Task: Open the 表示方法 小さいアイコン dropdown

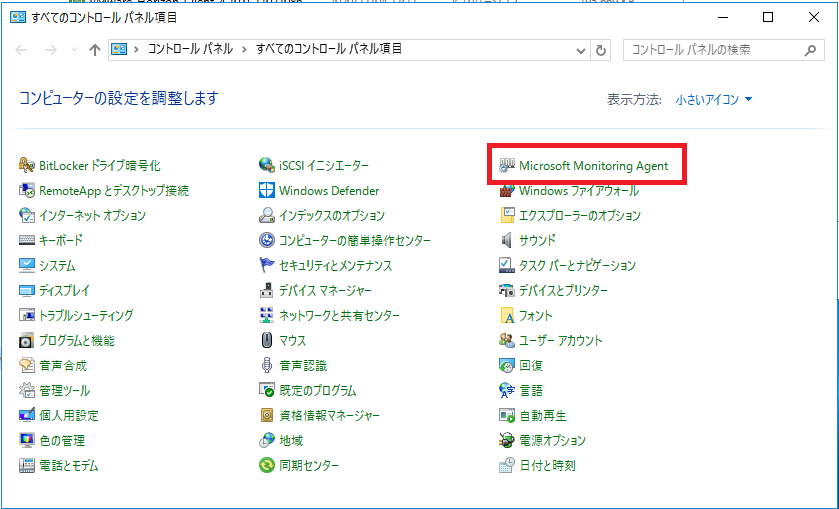Action: click(x=714, y=100)
